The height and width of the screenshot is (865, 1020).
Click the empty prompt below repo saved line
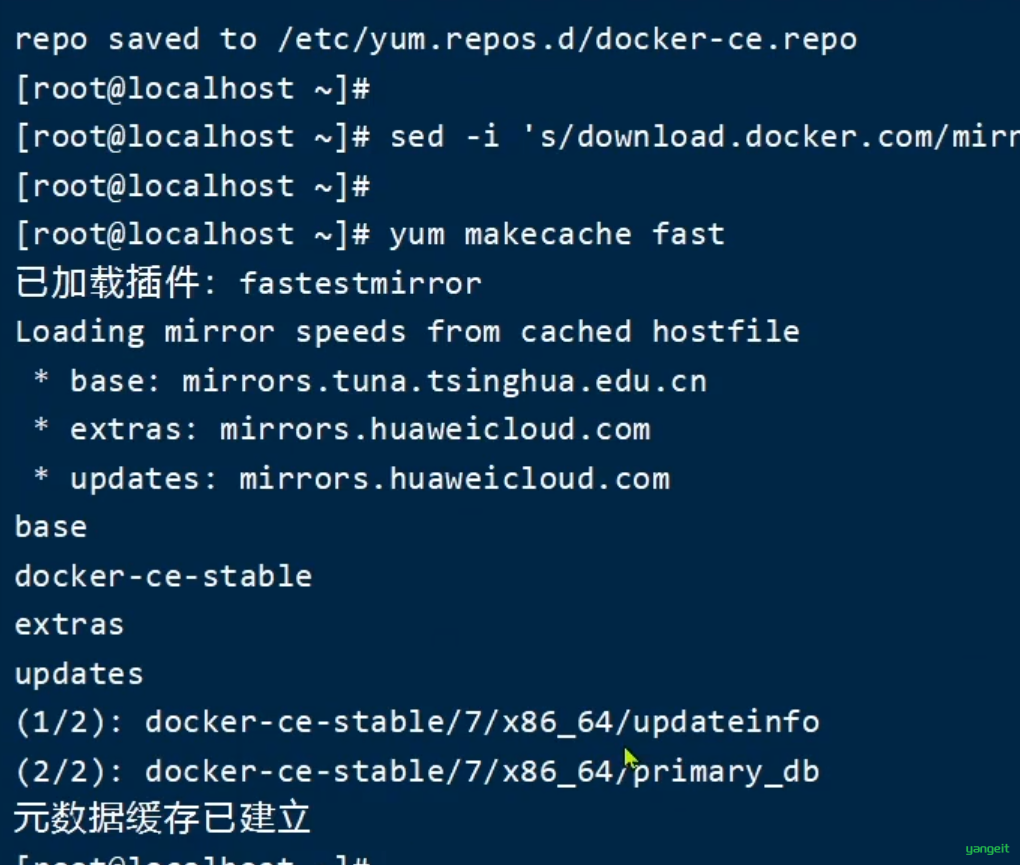[193, 88]
